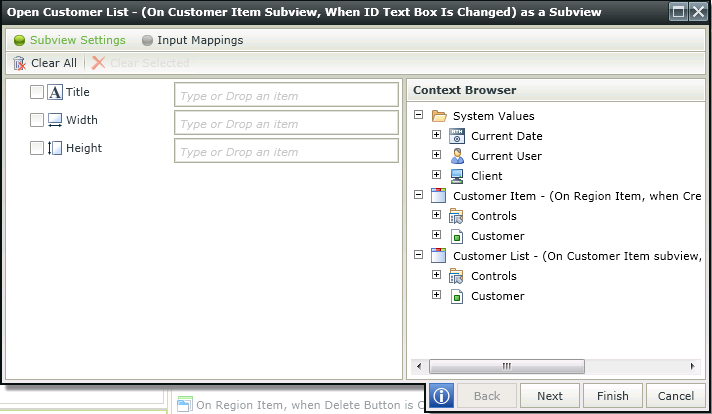Click the Clear Selected toolbar label
The height and width of the screenshot is (414, 712).
pos(149,63)
